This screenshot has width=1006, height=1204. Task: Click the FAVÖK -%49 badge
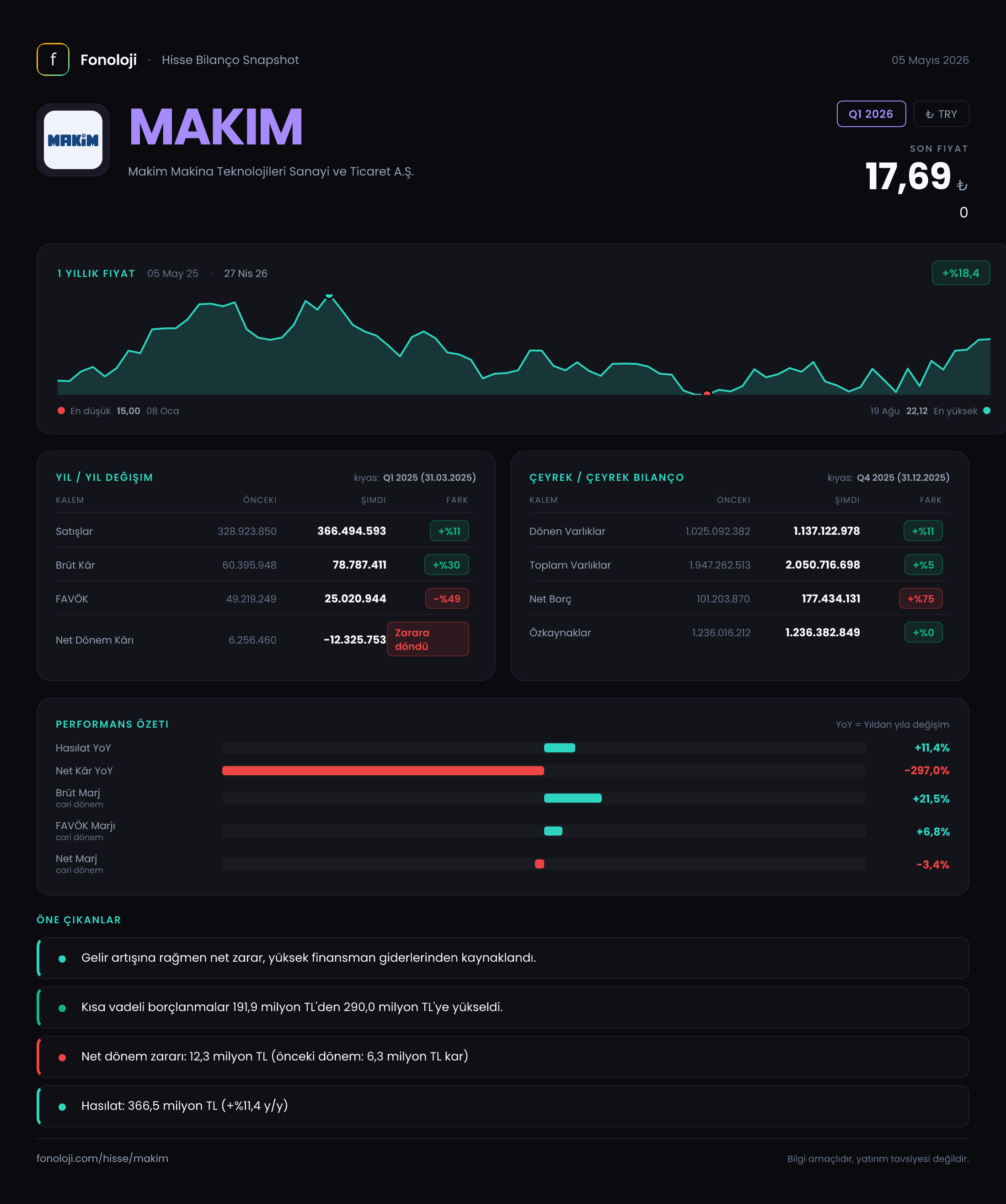point(447,598)
